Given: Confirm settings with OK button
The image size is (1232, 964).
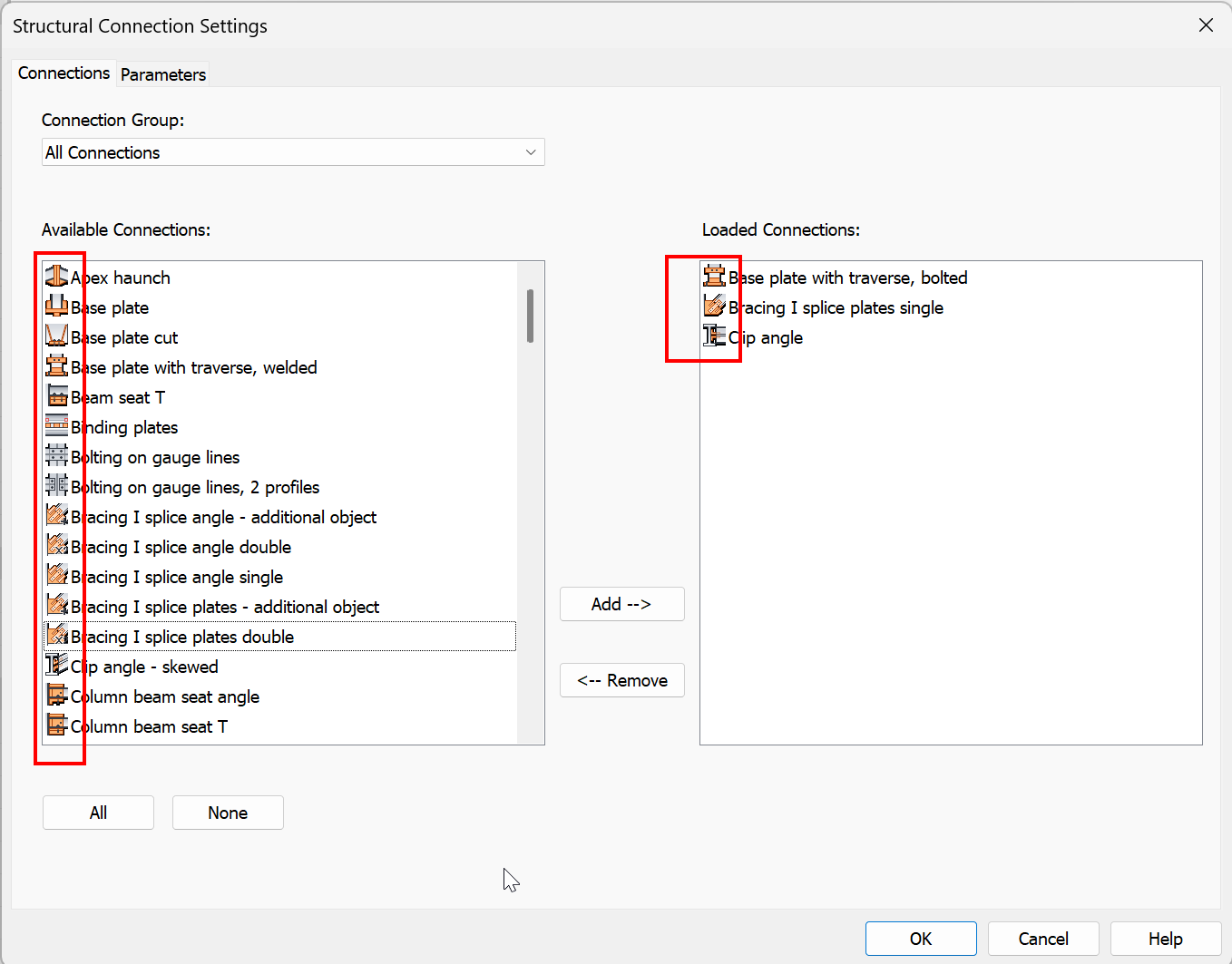Looking at the screenshot, I should [x=921, y=939].
